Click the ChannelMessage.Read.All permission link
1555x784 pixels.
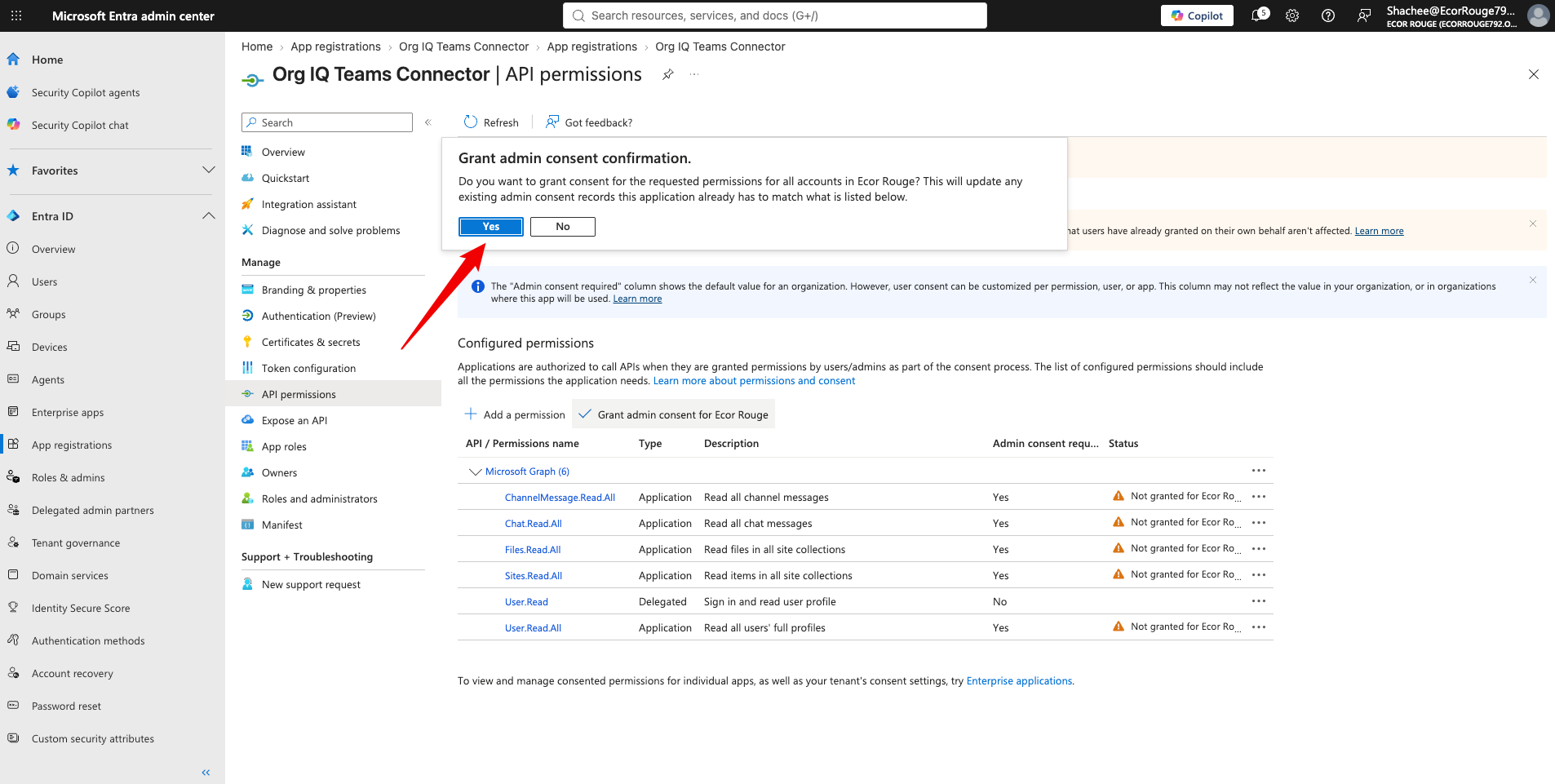click(x=560, y=498)
